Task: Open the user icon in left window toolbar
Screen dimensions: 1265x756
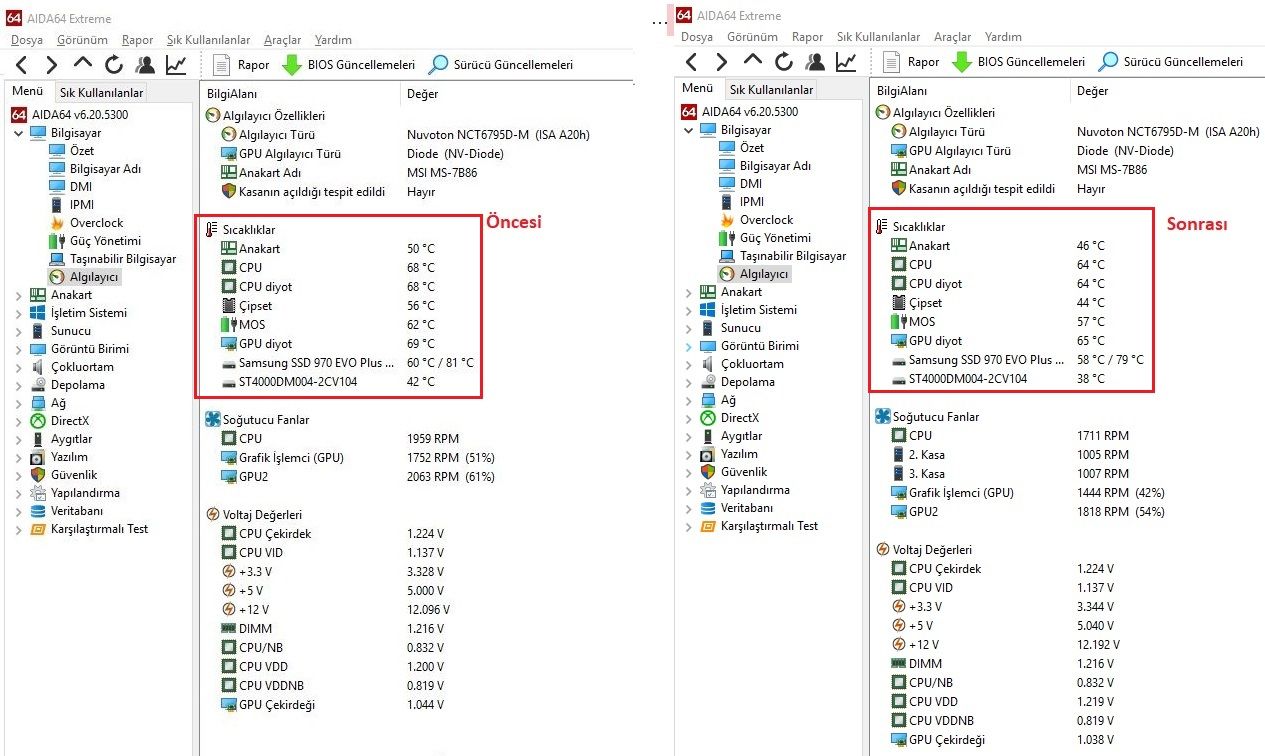Action: (x=145, y=65)
